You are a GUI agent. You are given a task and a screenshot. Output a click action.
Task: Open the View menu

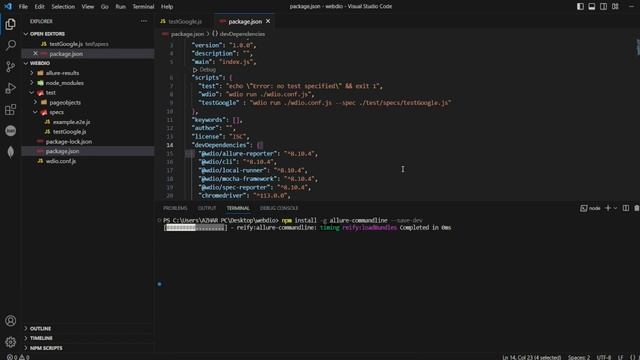87,7
